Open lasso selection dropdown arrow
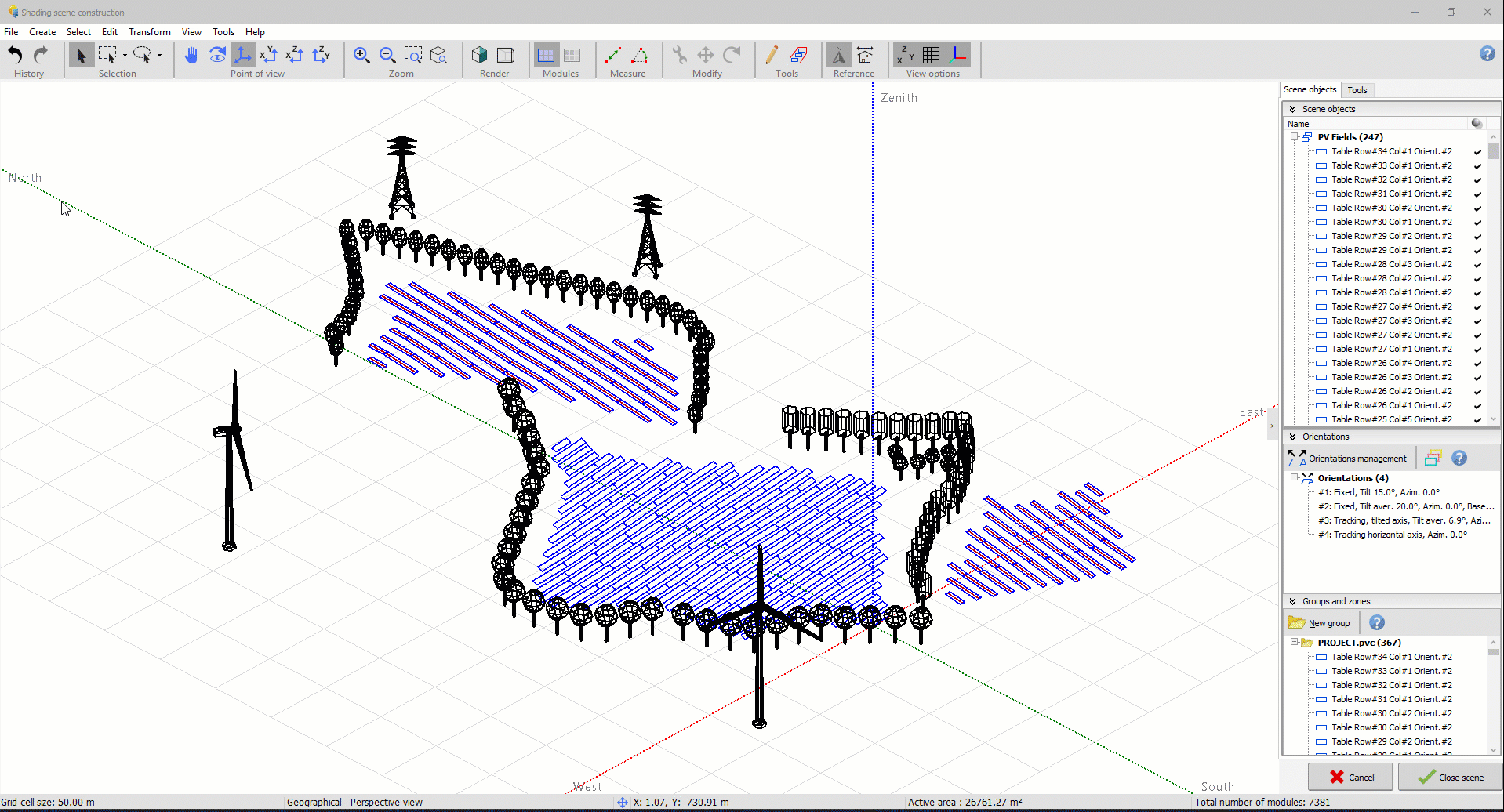The image size is (1504, 812). 159,56
